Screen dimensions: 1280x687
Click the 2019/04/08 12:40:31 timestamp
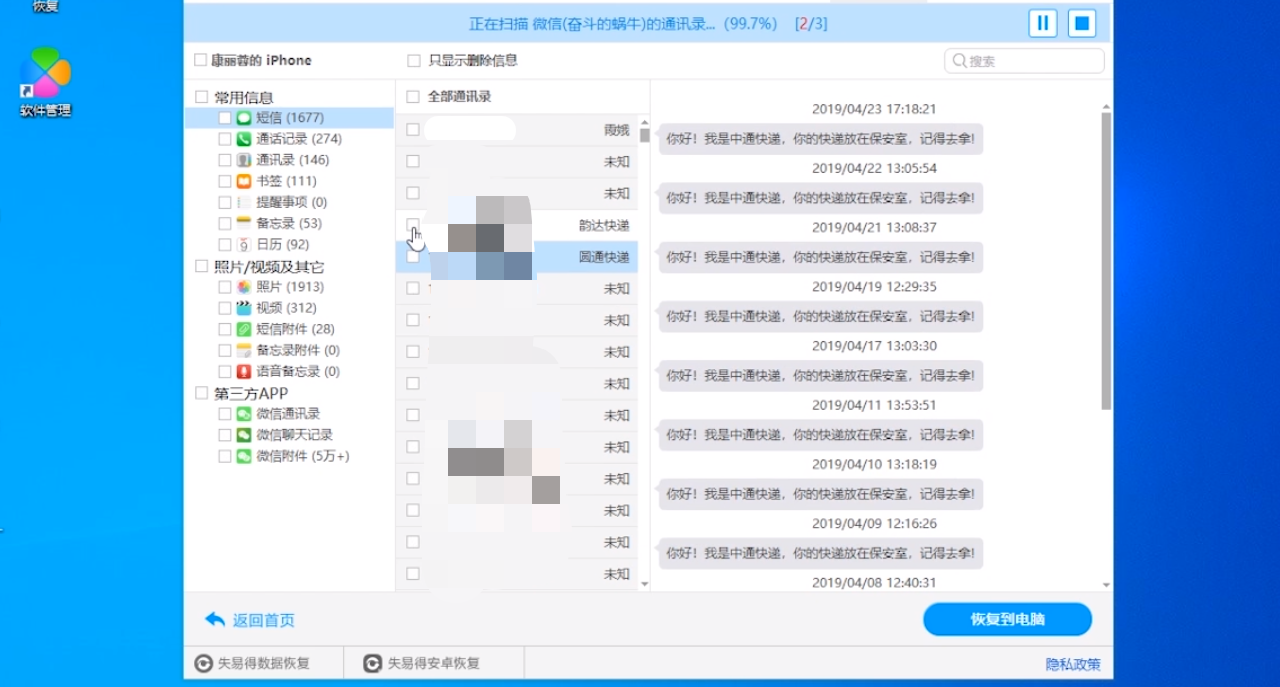(874, 582)
